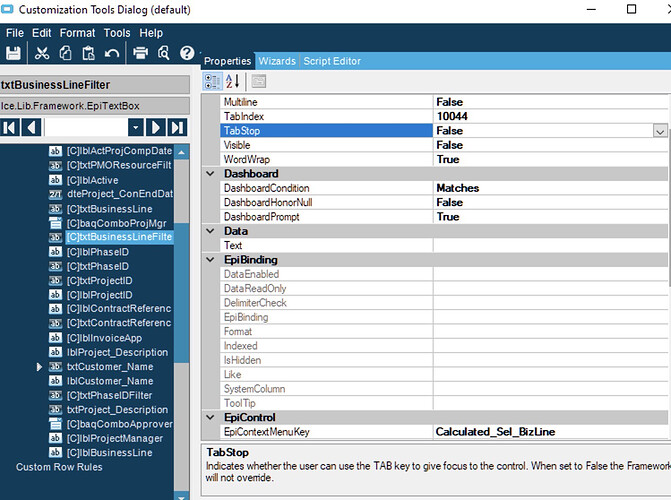The width and height of the screenshot is (671, 500).
Task: Sort properties alphabetically A-Z icon
Action: coord(232,81)
